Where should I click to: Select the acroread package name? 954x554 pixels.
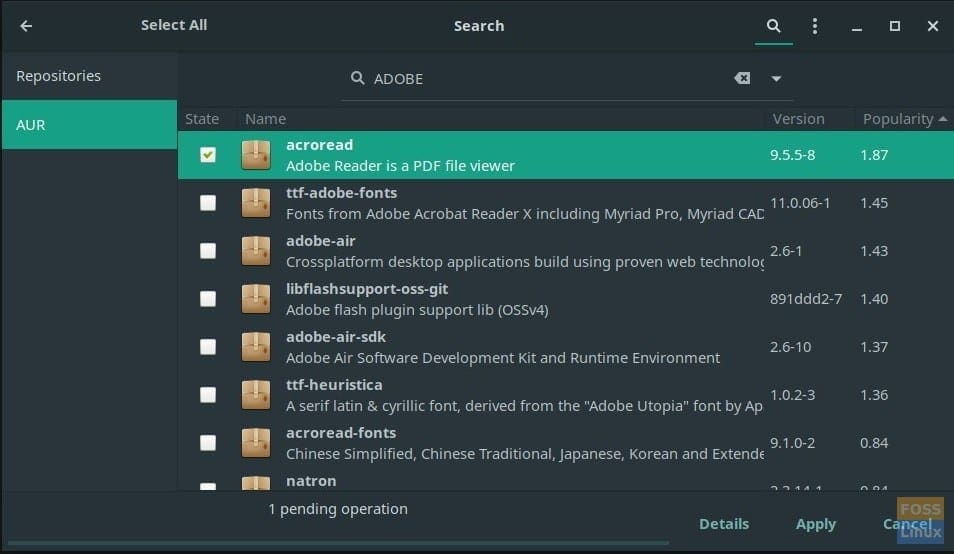(x=319, y=145)
